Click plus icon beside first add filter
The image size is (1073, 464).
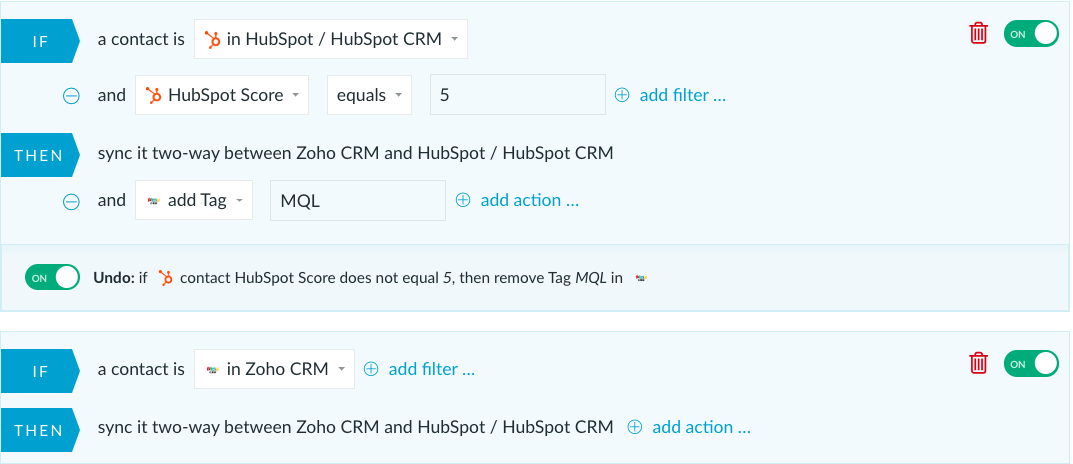(x=621, y=95)
